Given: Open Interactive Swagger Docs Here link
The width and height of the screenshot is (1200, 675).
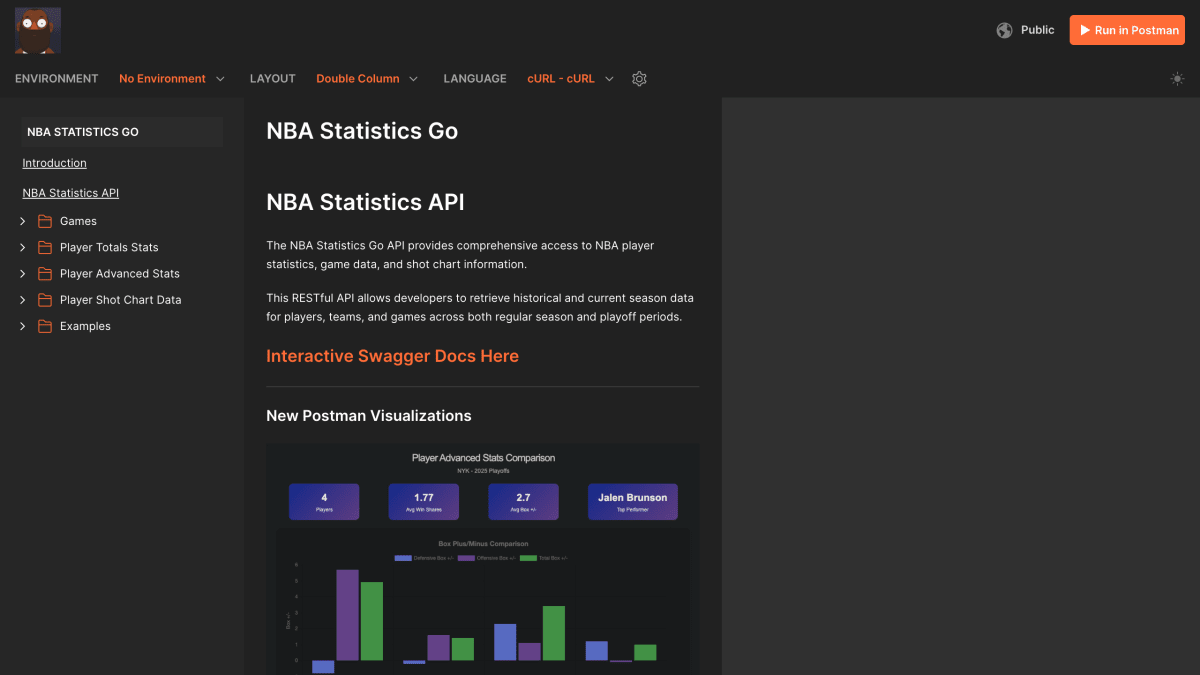Looking at the screenshot, I should click(392, 356).
